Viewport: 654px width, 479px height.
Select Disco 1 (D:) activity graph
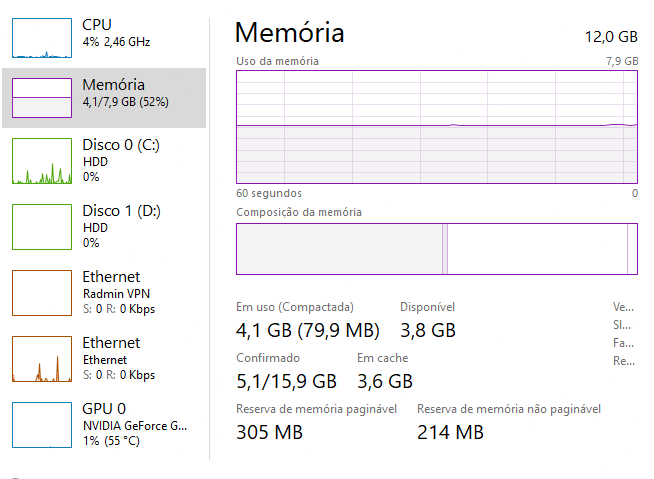click(42, 227)
